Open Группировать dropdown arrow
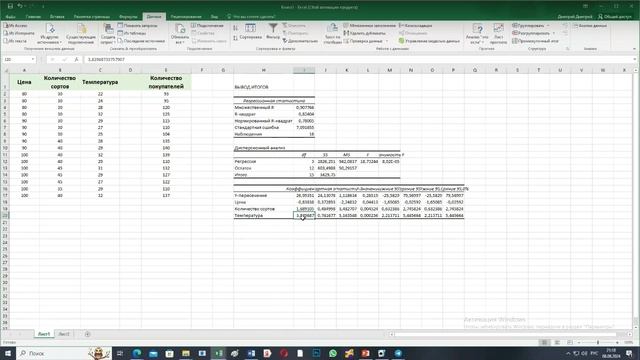The height and width of the screenshot is (360, 640). pyautogui.click(x=548, y=26)
